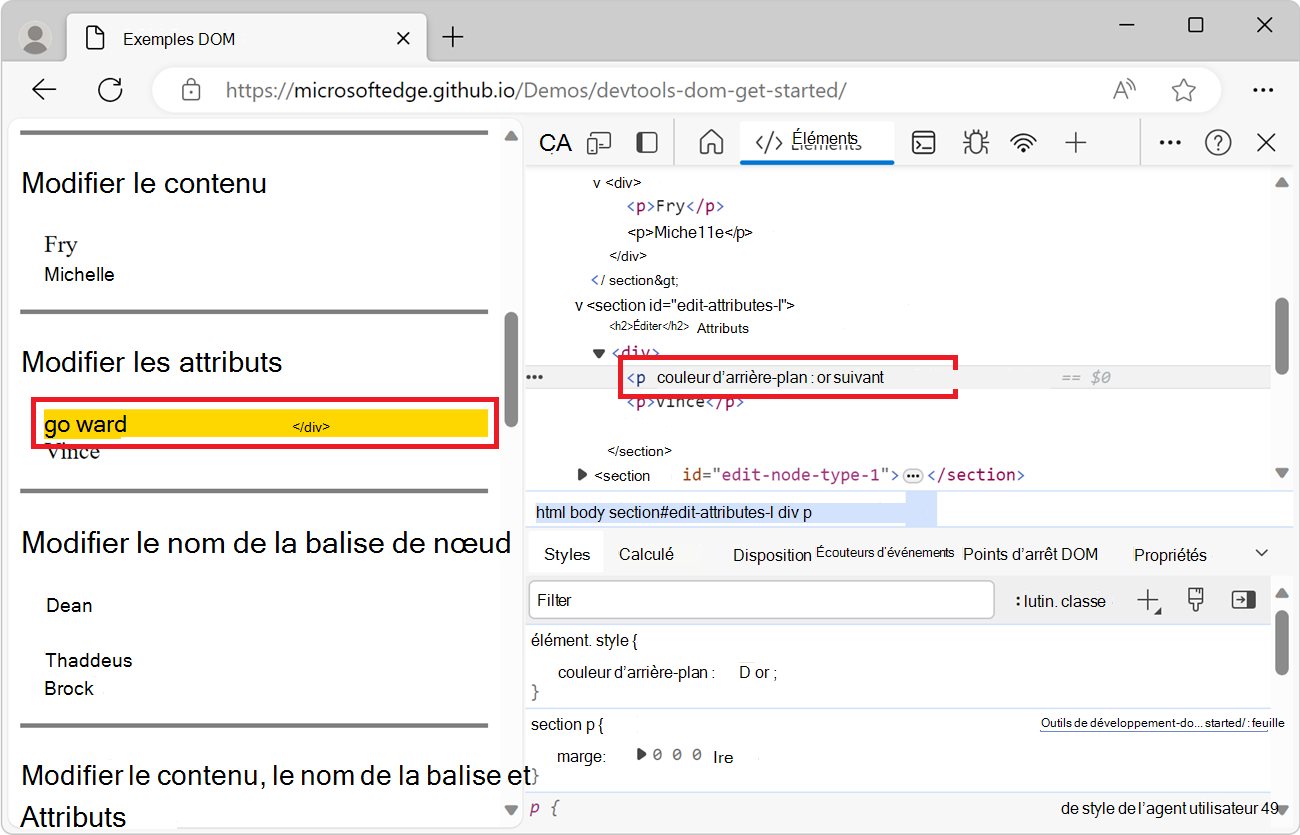
Task: Open DevTools help with the question mark icon
Action: click(1218, 142)
